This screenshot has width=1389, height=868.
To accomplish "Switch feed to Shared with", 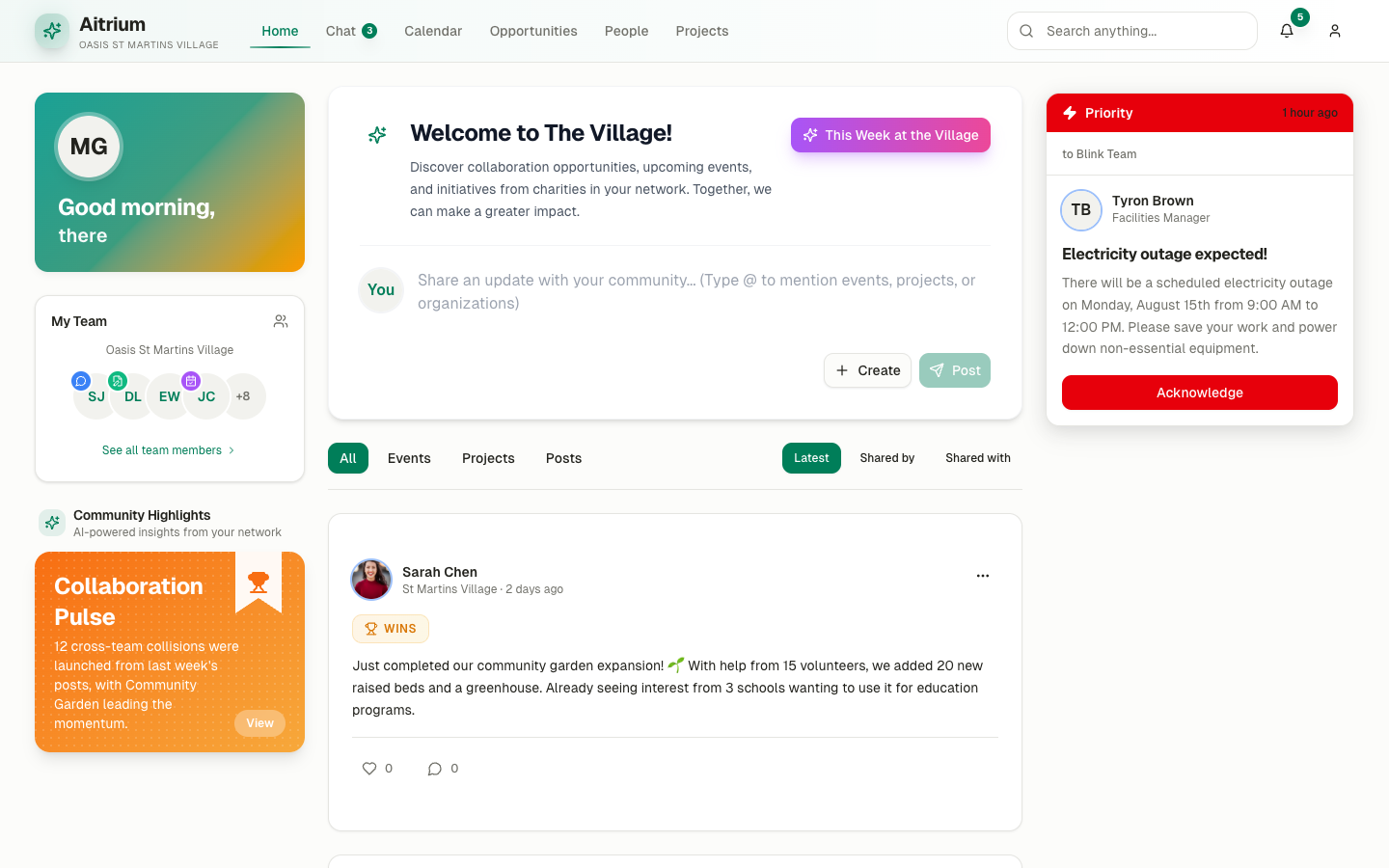I will (x=978, y=458).
